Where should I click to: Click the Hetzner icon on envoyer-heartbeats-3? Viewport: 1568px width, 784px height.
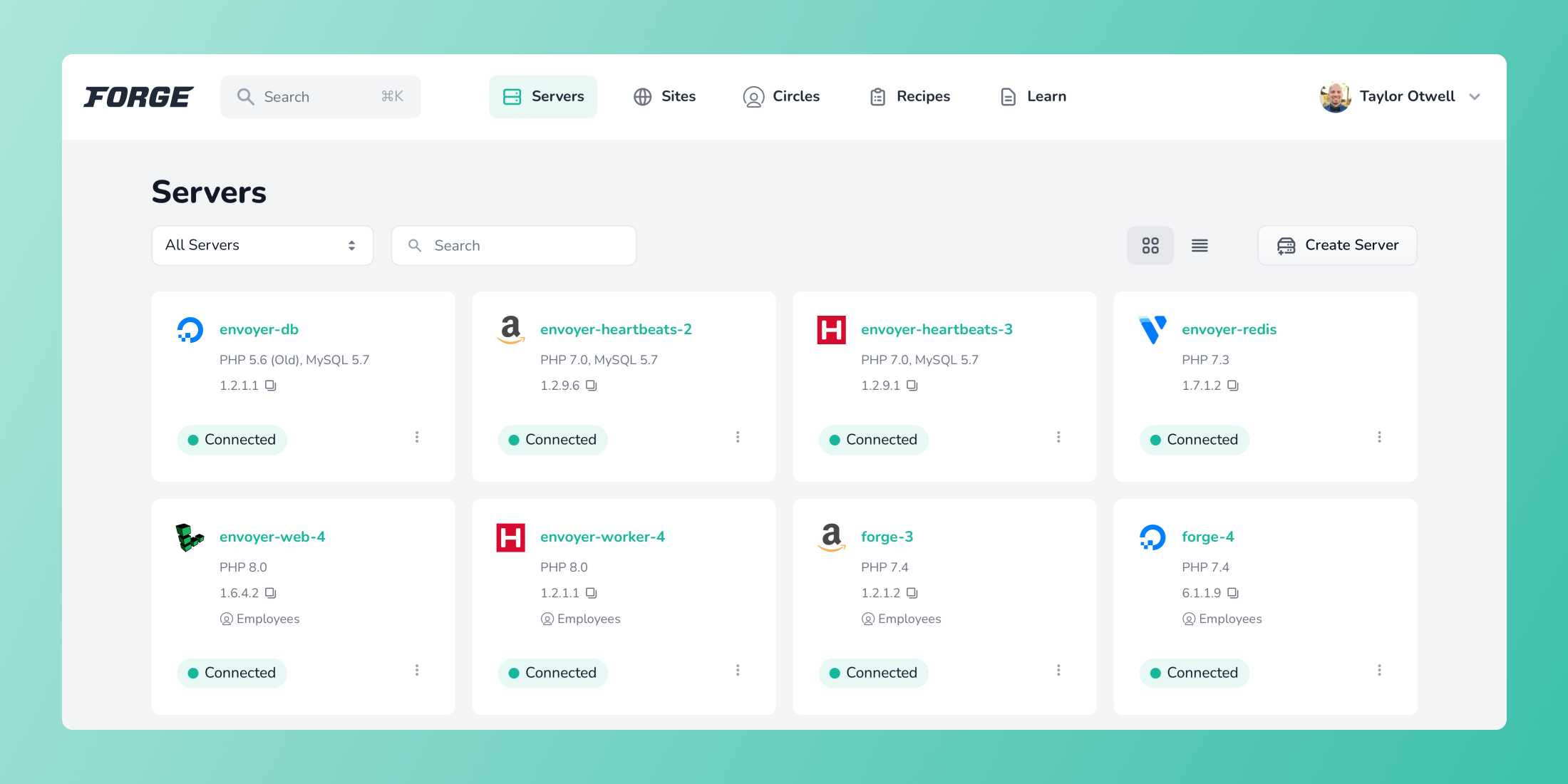tap(831, 329)
